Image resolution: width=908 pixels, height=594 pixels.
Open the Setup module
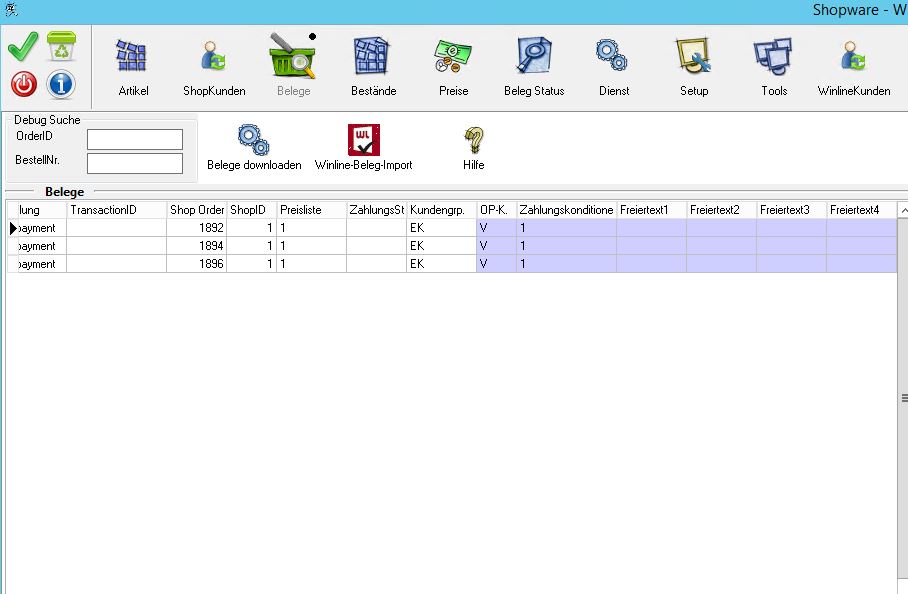coord(694,67)
